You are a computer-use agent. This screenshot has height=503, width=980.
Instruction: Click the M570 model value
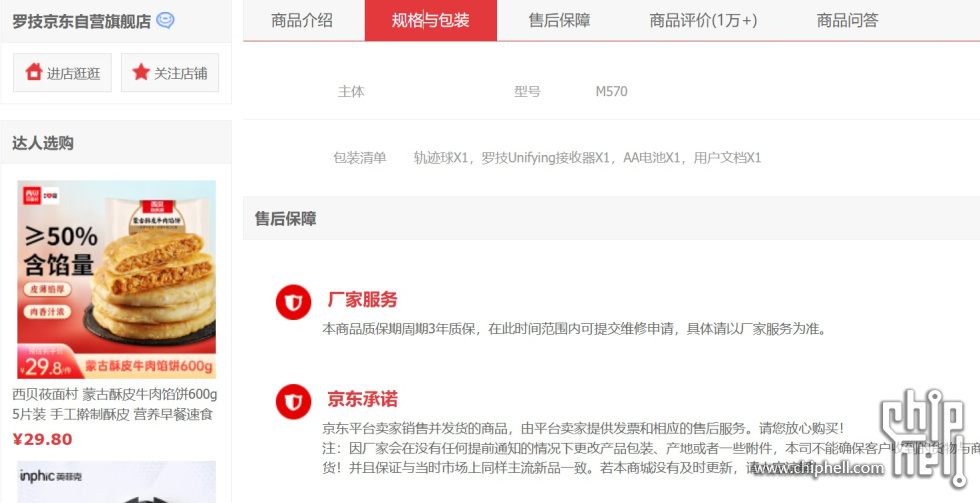611,91
